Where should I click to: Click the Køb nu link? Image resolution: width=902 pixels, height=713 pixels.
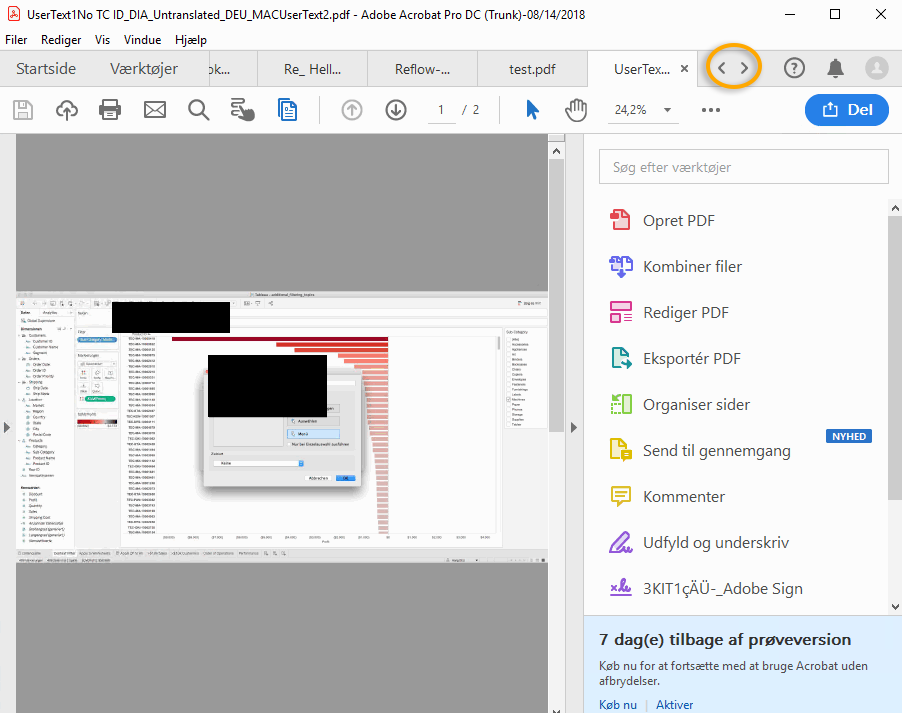(x=617, y=704)
